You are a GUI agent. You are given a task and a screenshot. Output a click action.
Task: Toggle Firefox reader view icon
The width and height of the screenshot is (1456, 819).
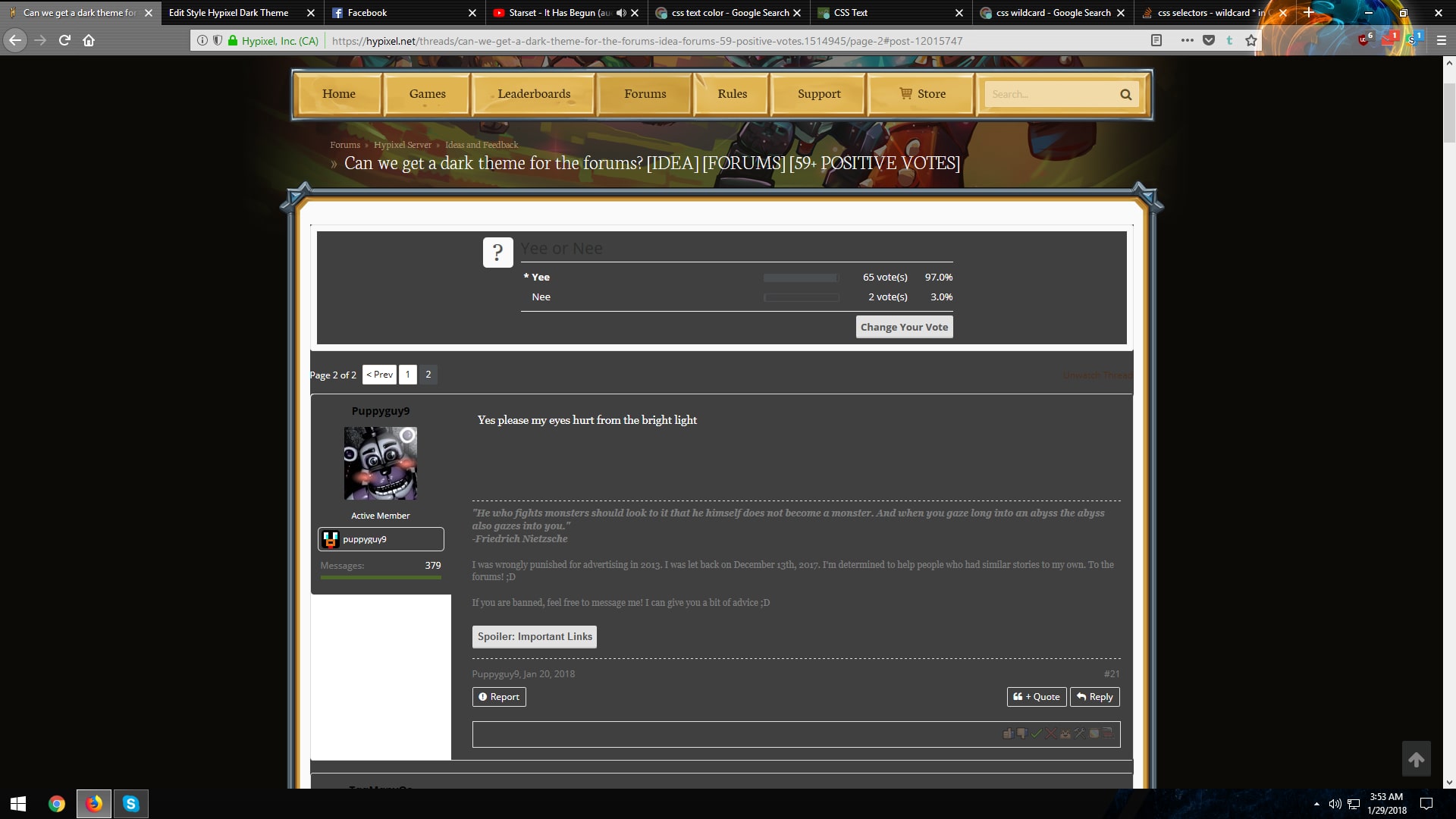pos(1156,40)
